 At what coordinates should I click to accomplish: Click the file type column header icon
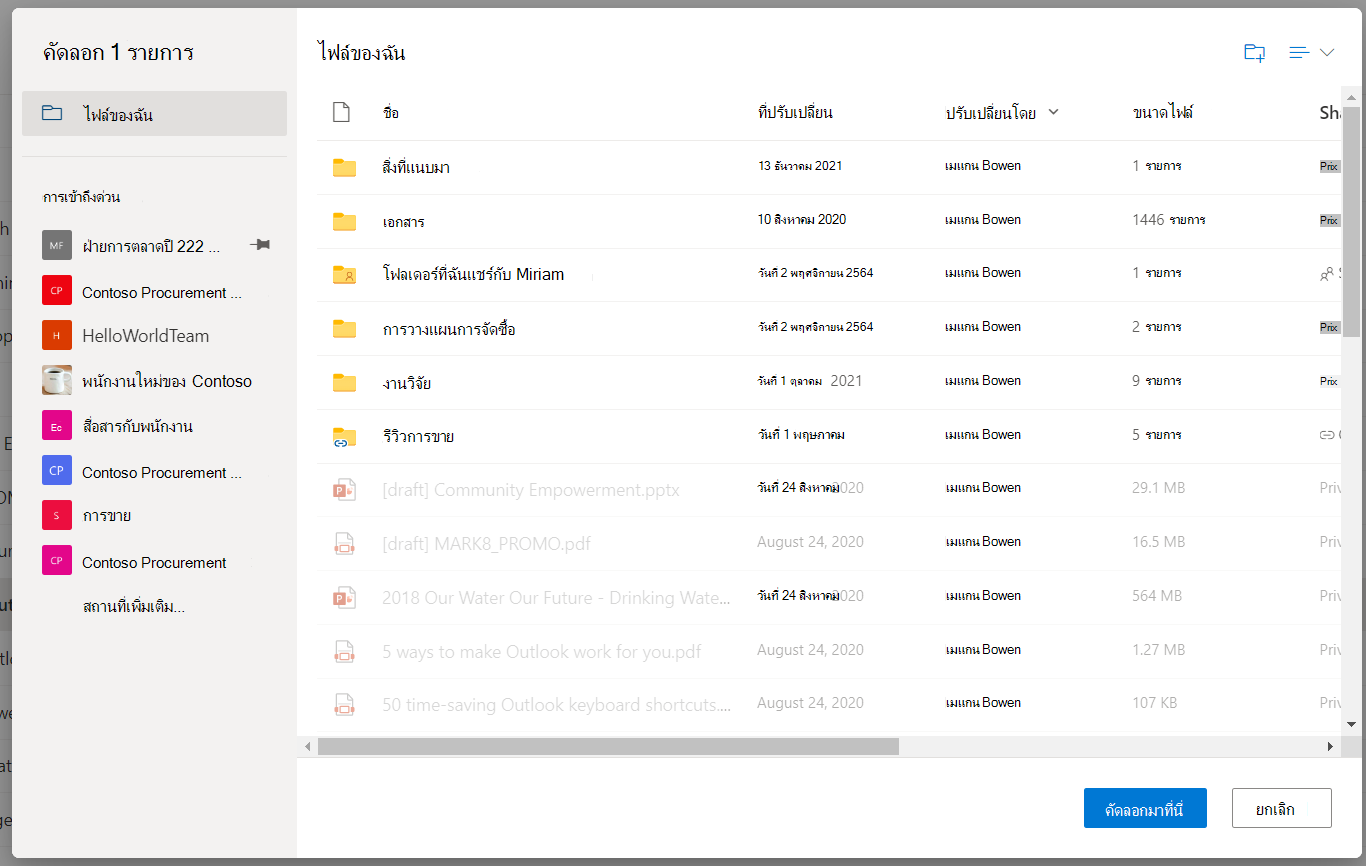click(x=341, y=112)
